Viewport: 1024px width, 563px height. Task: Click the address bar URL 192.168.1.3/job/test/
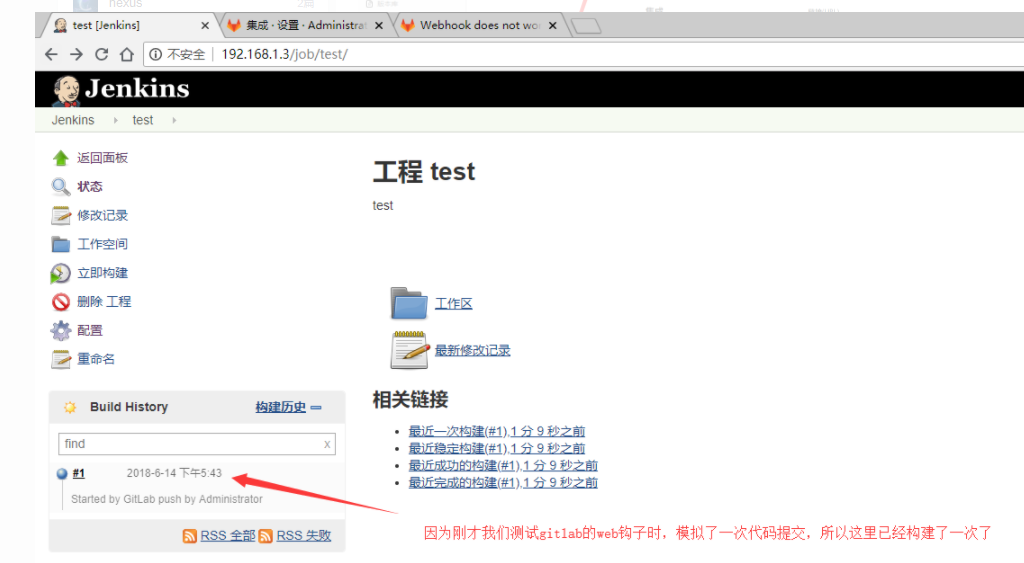click(285, 54)
